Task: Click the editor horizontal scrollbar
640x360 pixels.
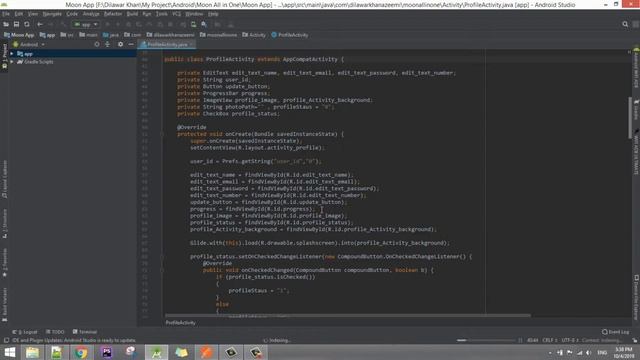Action: (x=348, y=316)
